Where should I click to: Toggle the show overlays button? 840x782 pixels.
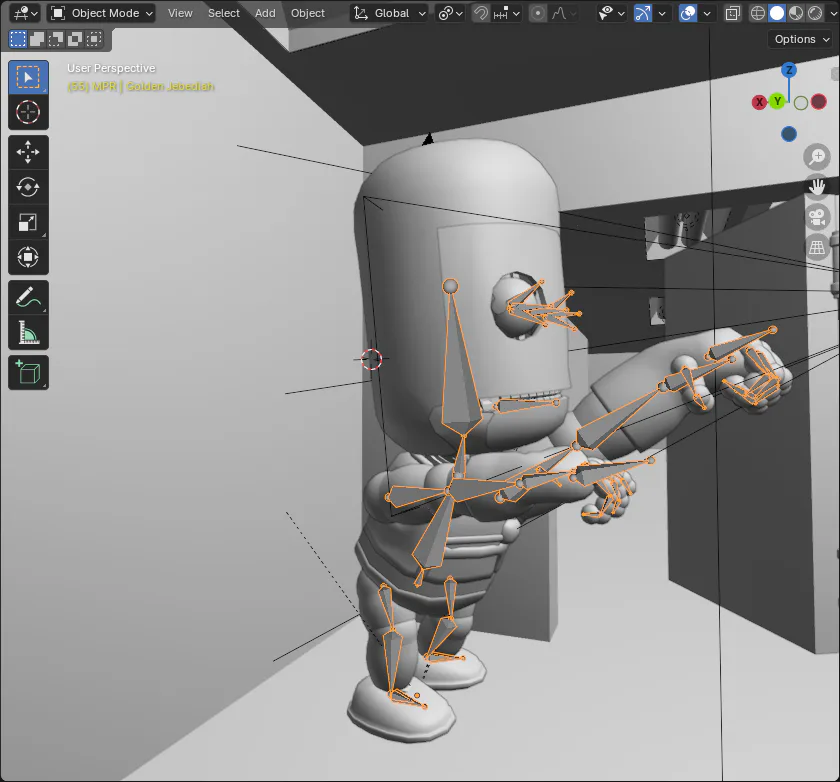tap(687, 13)
